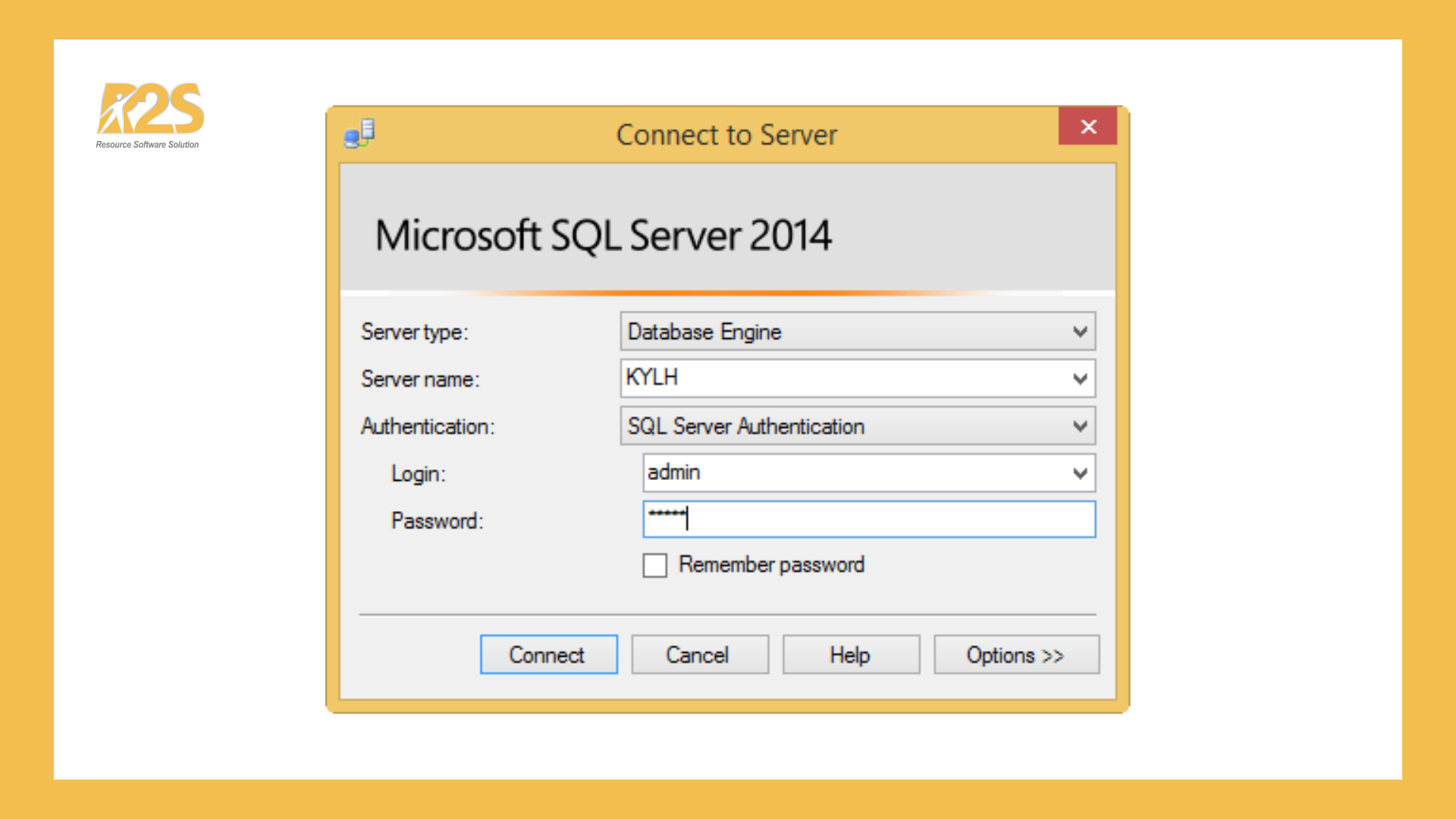Enable the Remember password checkbox
Image resolution: width=1456 pixels, height=819 pixels.
pos(654,565)
